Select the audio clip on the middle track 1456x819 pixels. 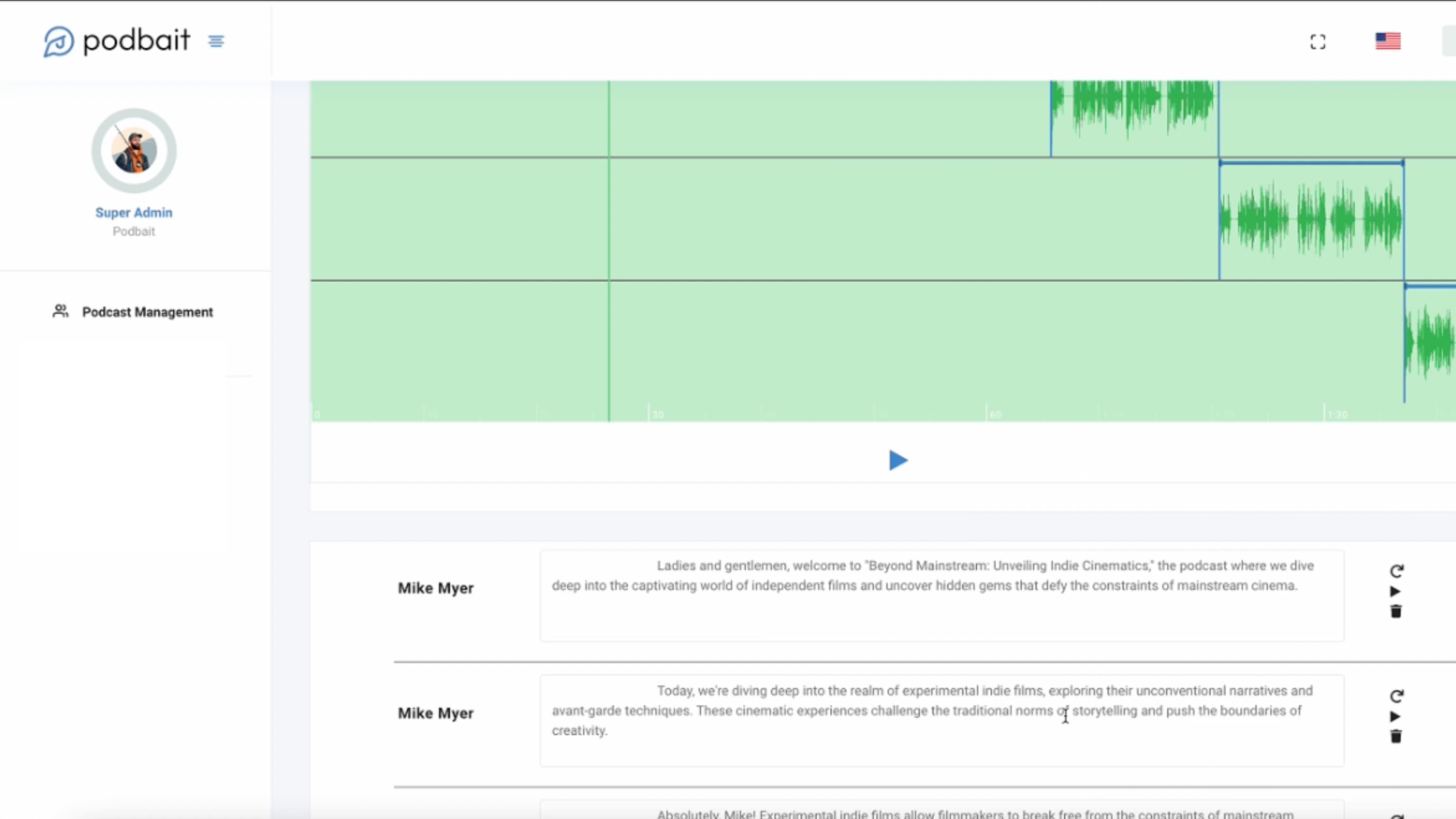pyautogui.click(x=1311, y=219)
